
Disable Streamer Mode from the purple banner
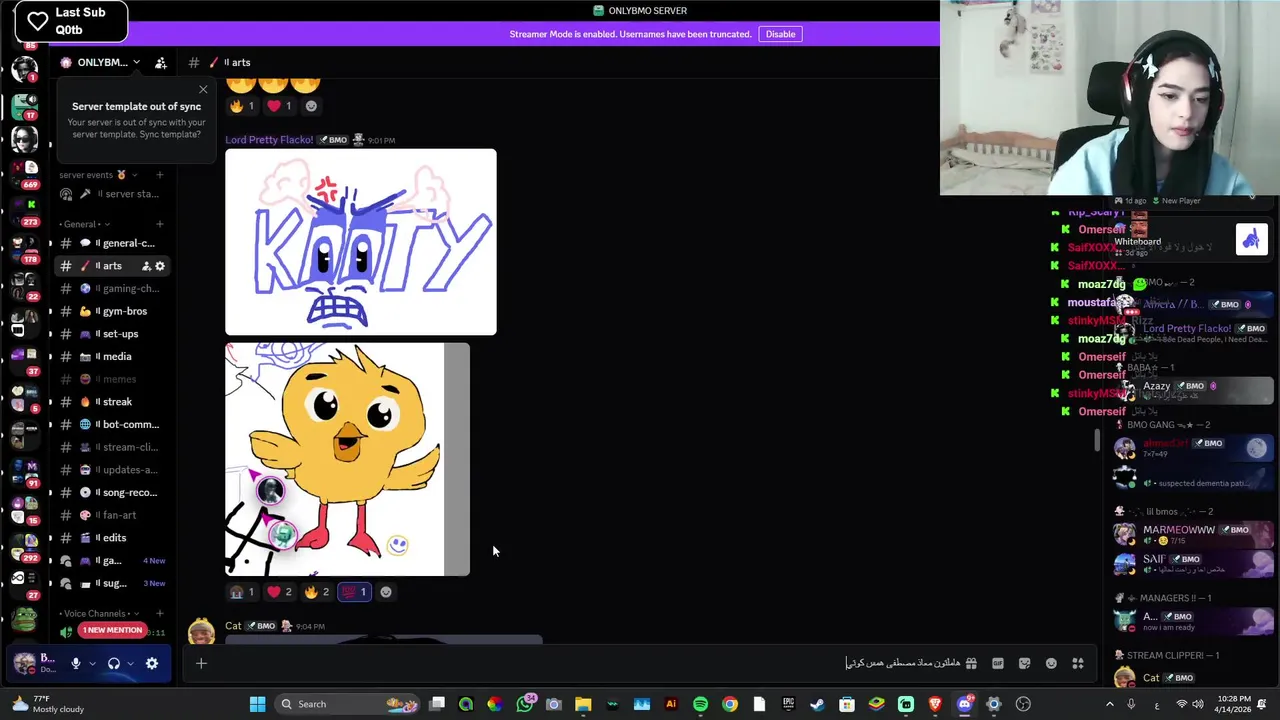[780, 34]
